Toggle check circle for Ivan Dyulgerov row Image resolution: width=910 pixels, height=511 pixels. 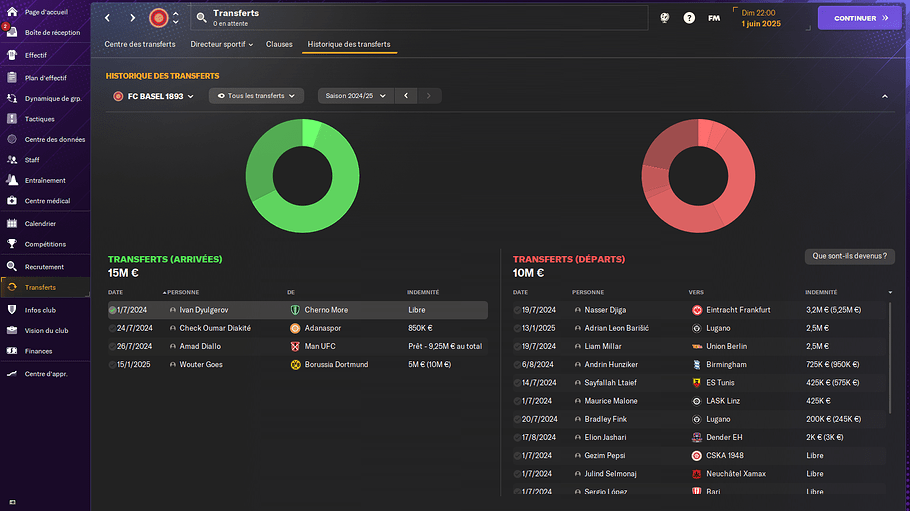click(x=113, y=310)
